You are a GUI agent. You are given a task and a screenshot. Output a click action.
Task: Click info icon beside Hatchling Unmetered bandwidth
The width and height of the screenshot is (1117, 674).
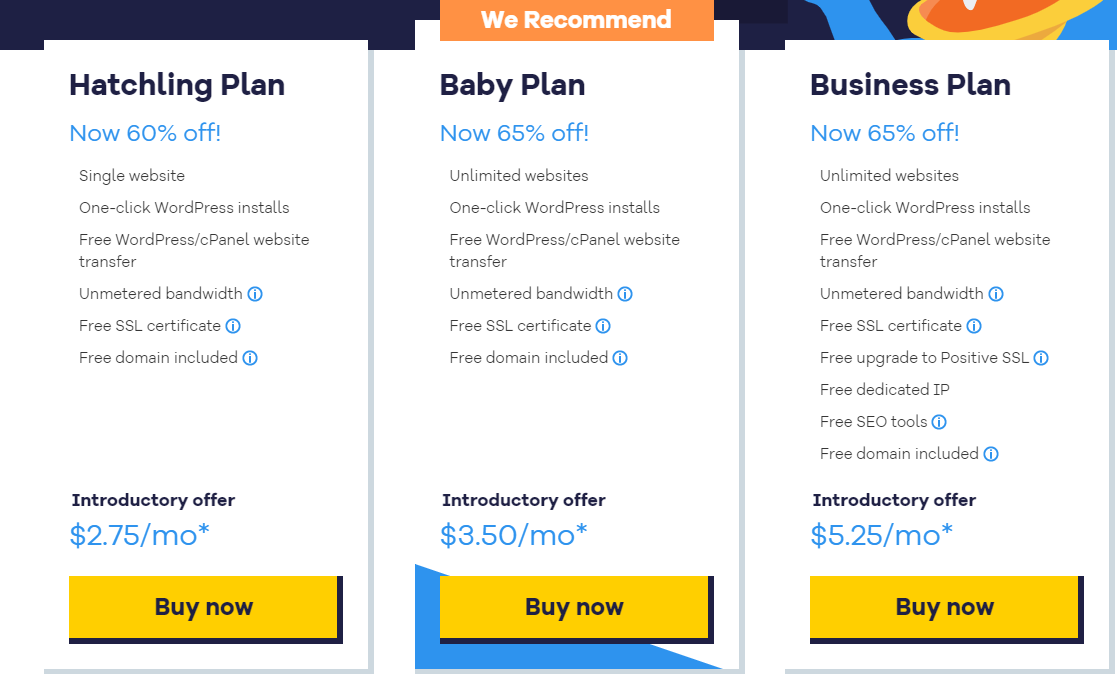pos(255,294)
